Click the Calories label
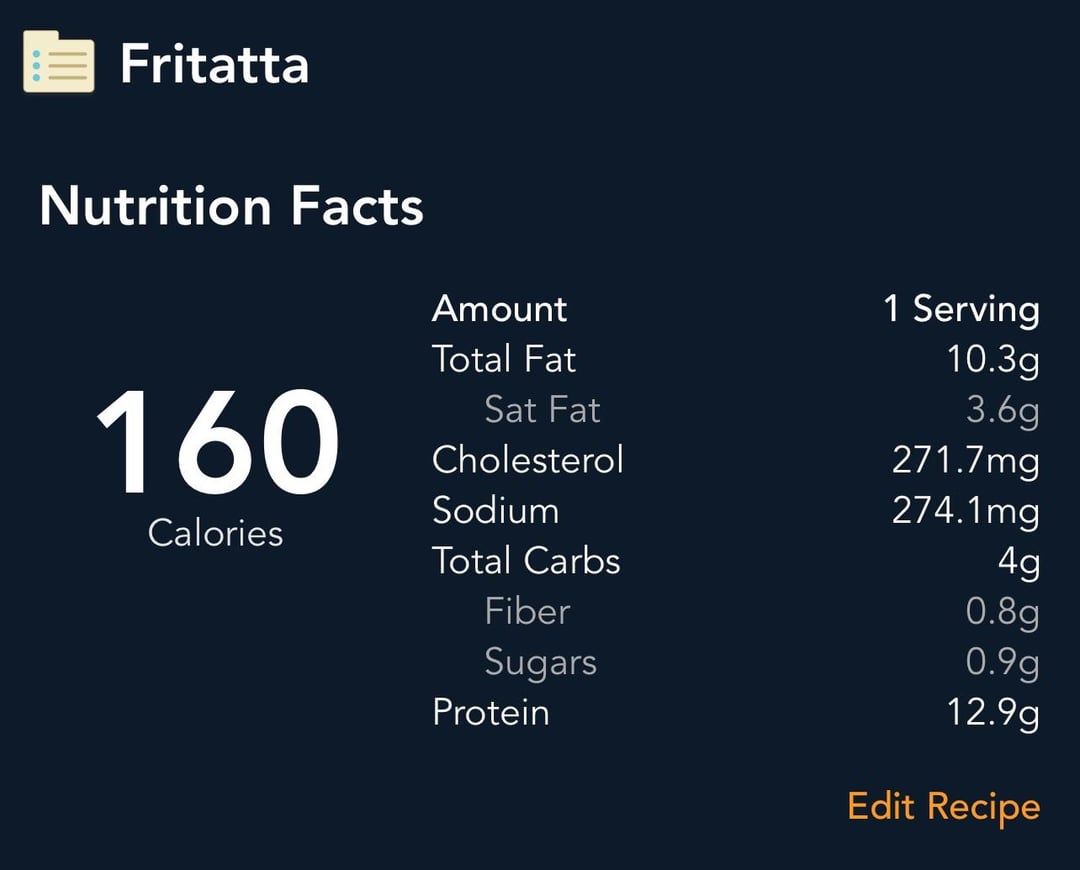The width and height of the screenshot is (1080, 870). click(215, 533)
